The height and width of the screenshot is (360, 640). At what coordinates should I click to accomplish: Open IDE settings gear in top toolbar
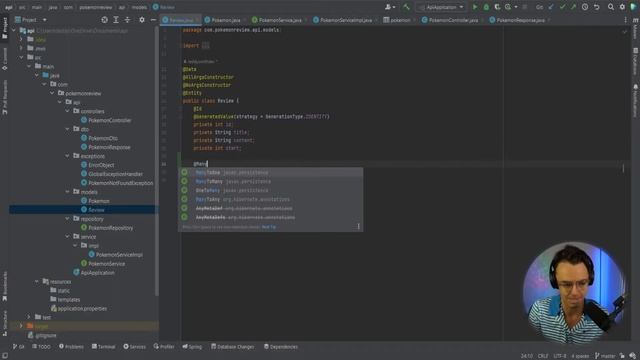pos(622,7)
